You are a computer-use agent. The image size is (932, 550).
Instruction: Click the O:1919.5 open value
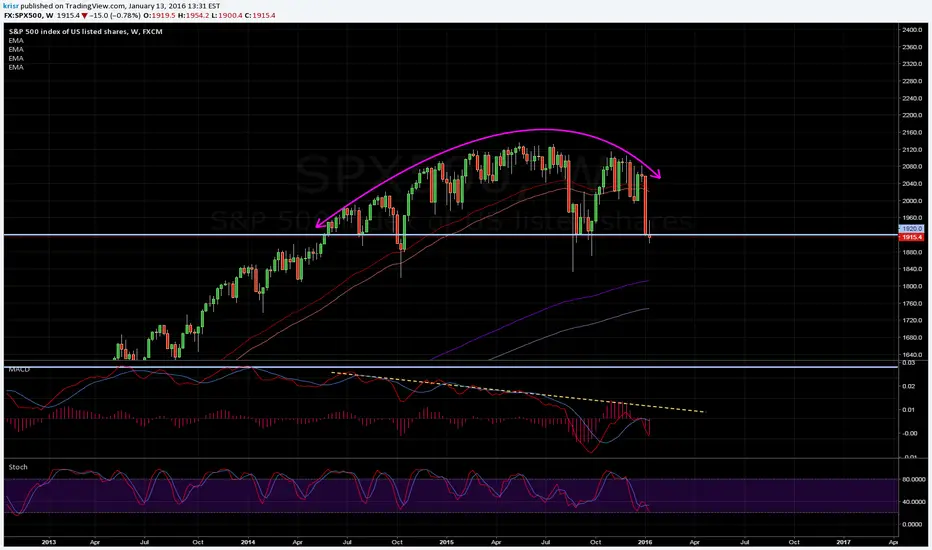point(159,15)
